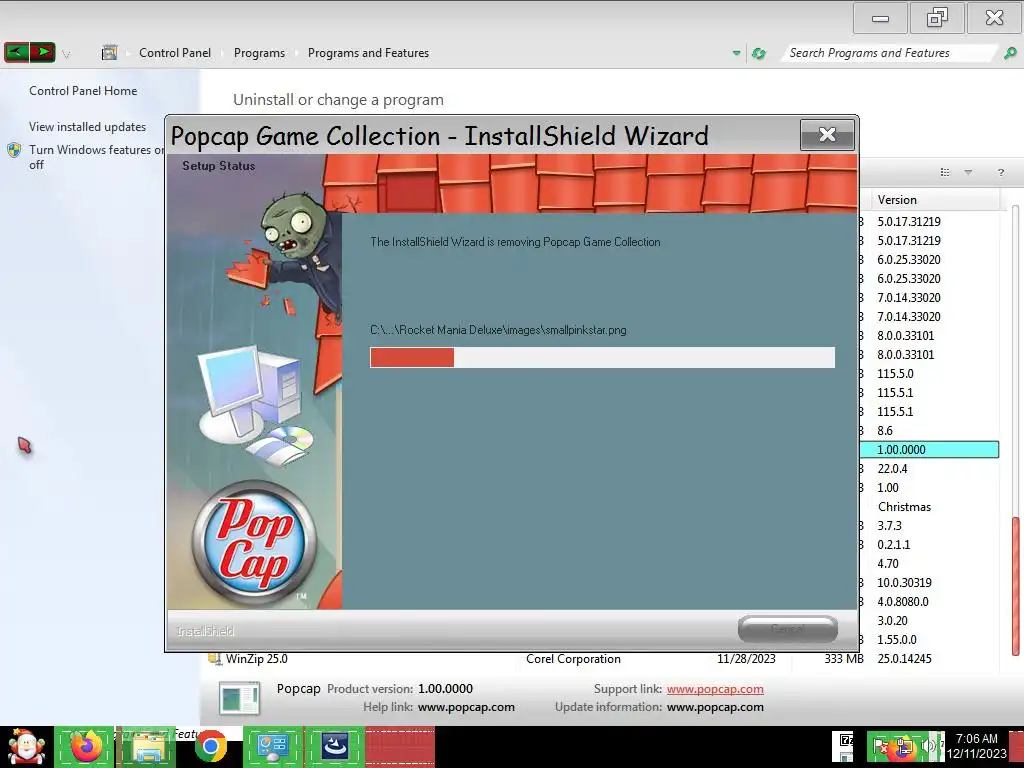This screenshot has height=768, width=1024.
Task: Go forward with the green right arrow
Action: [42, 52]
